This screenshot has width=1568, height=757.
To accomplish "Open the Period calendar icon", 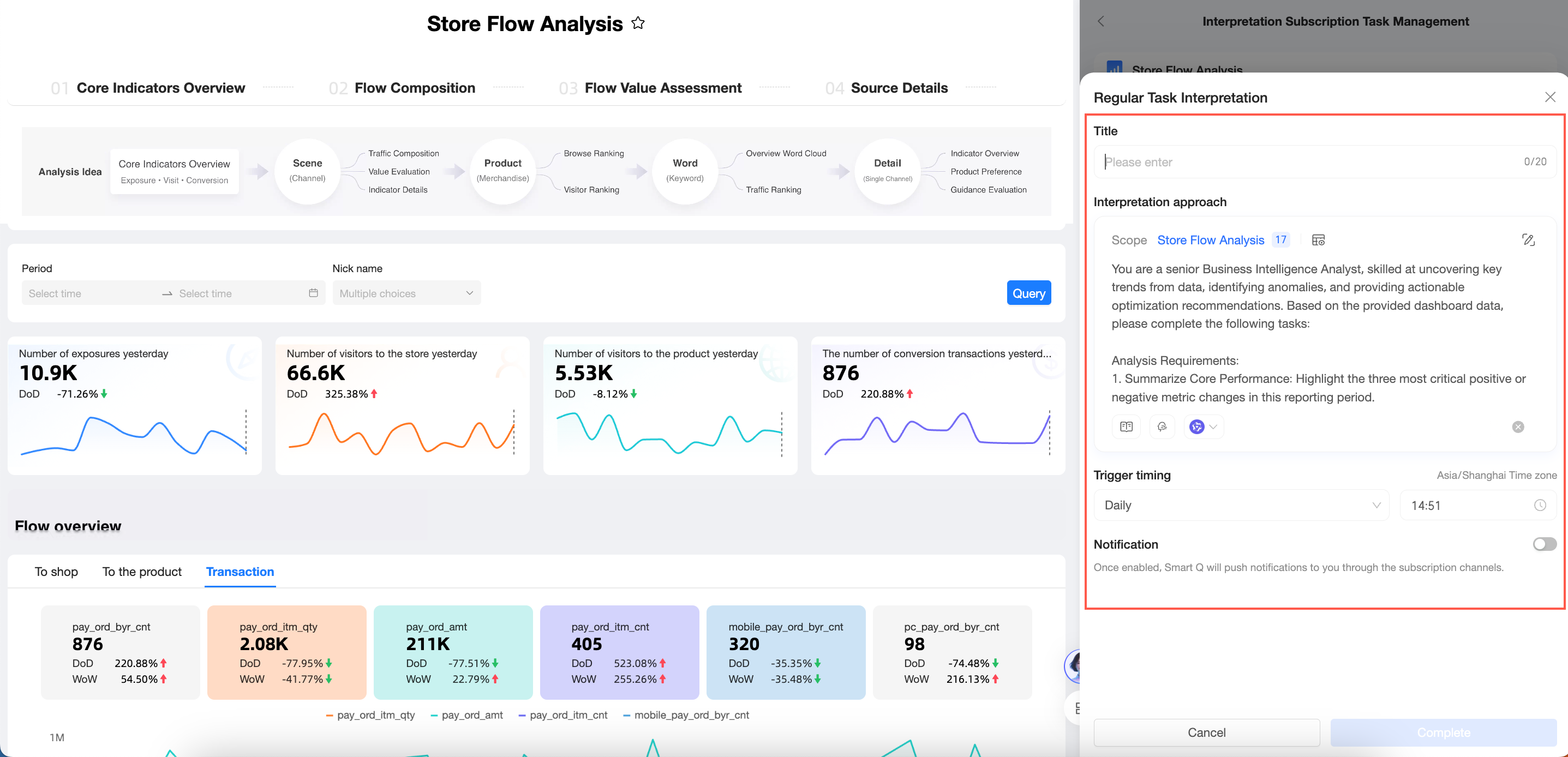I will 314,293.
